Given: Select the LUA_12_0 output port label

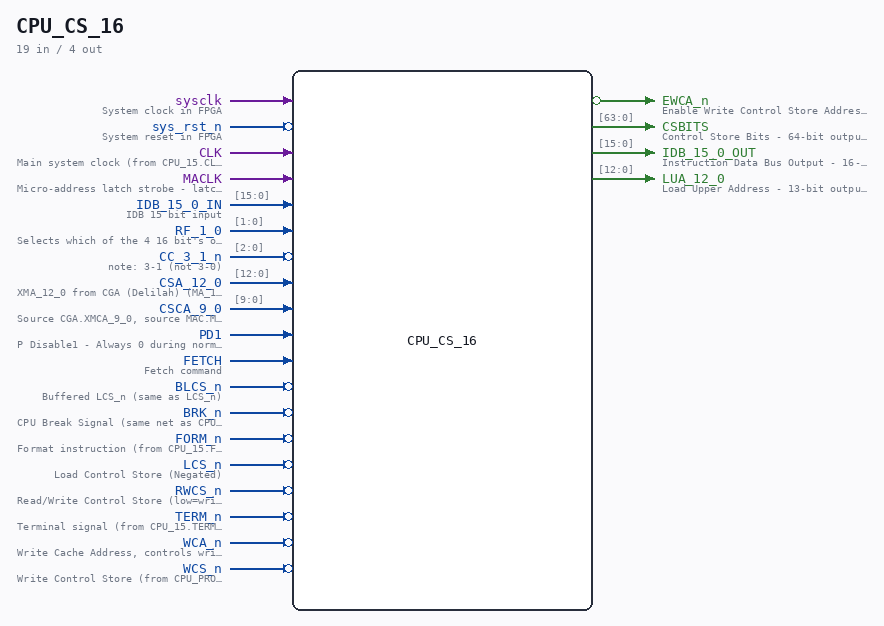Looking at the screenshot, I should coord(693,178).
